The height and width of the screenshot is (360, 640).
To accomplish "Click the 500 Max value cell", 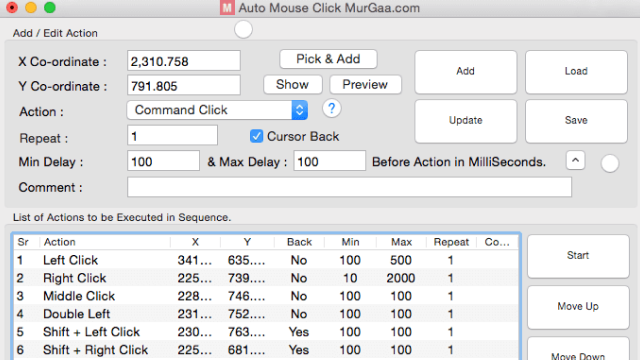I will tap(401, 260).
